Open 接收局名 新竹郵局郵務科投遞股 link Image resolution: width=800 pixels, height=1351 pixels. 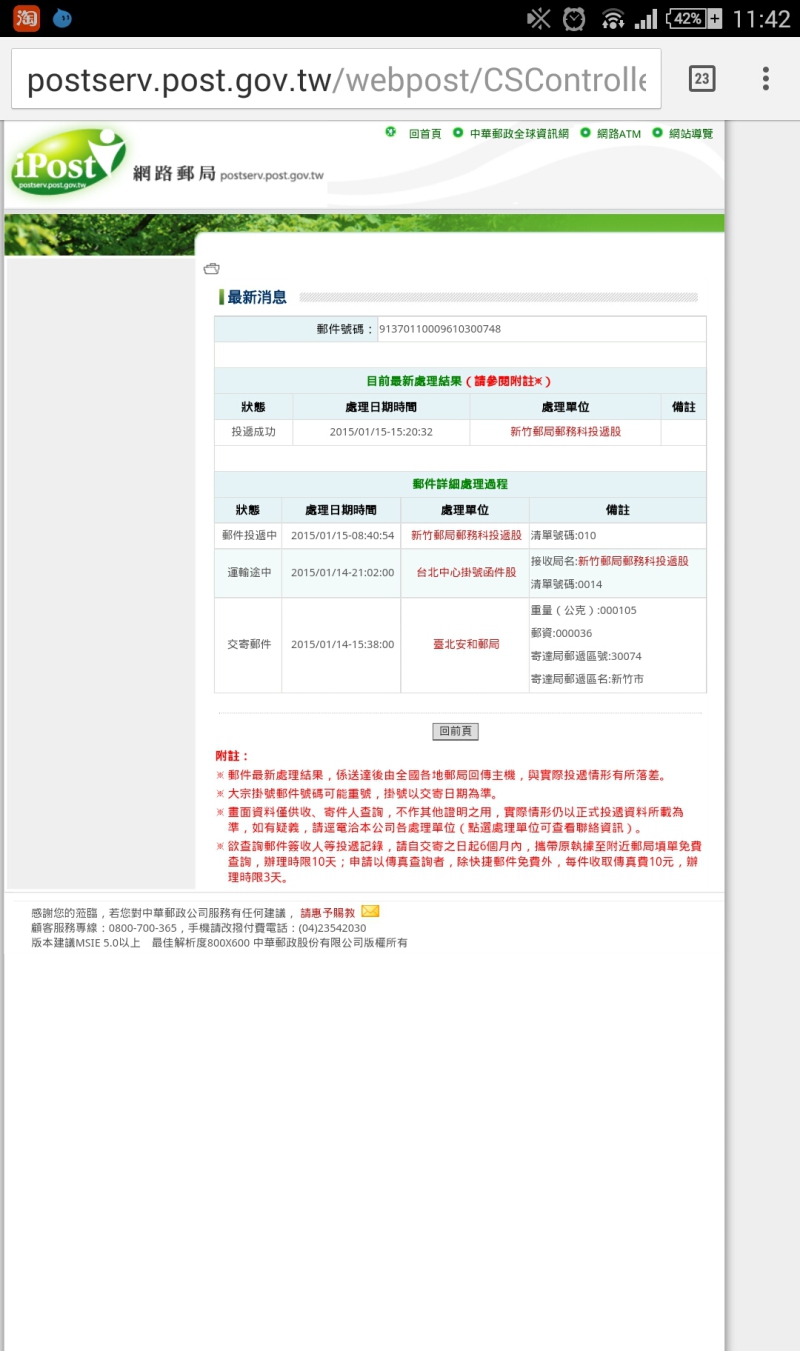(x=633, y=561)
